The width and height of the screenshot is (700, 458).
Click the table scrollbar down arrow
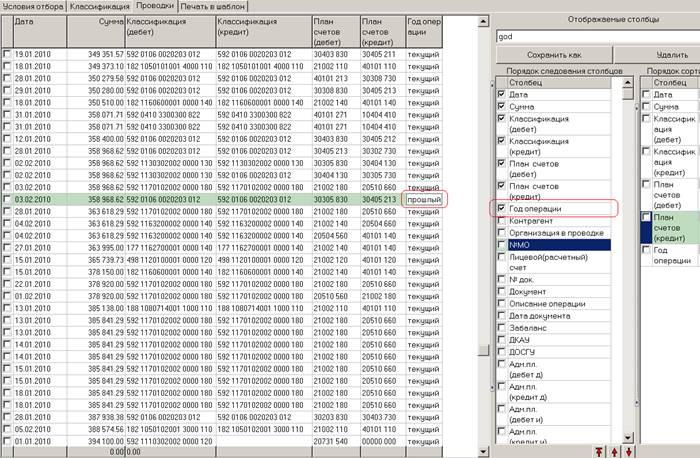[483, 451]
